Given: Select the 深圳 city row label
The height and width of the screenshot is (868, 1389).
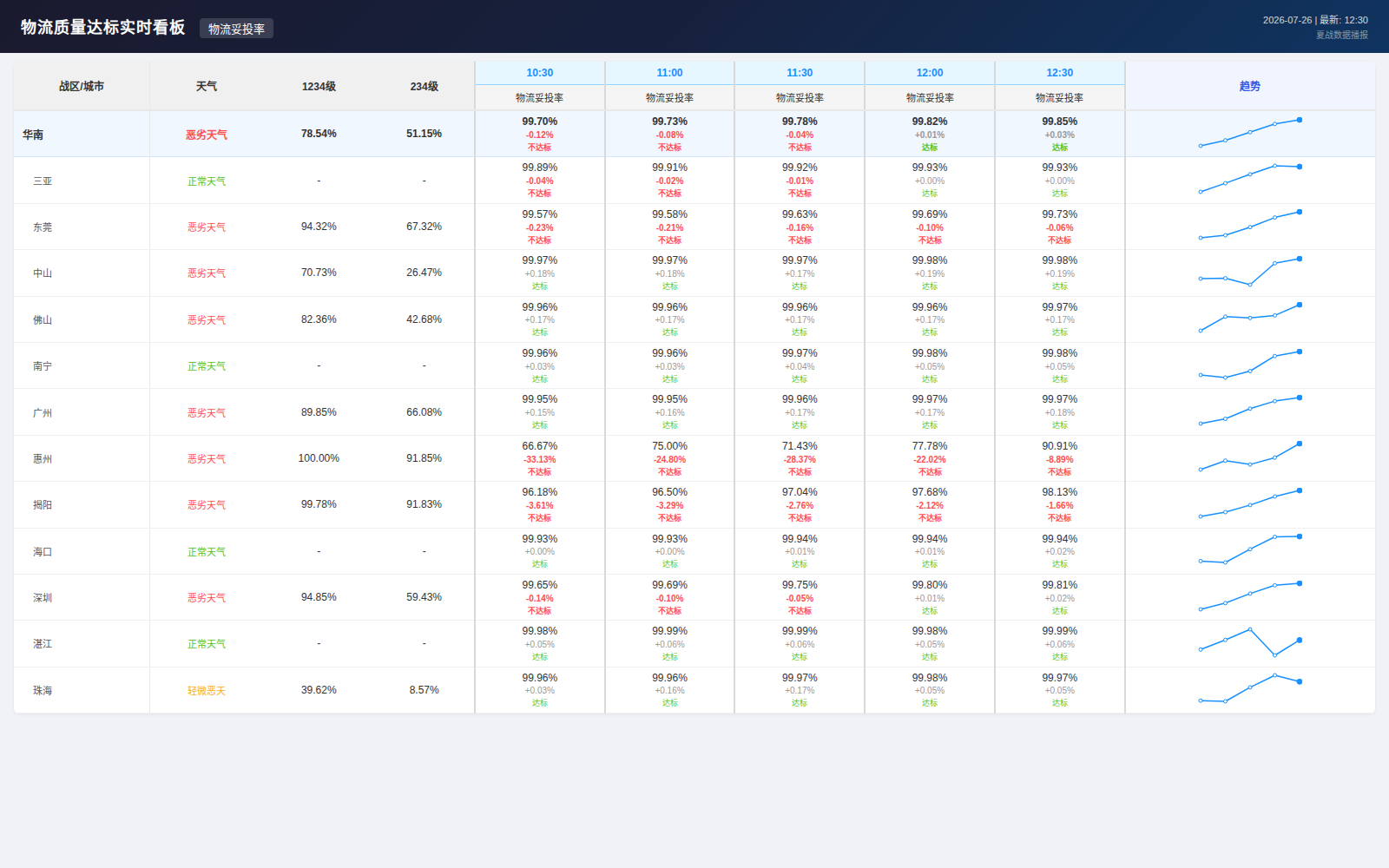Looking at the screenshot, I should (x=43, y=598).
